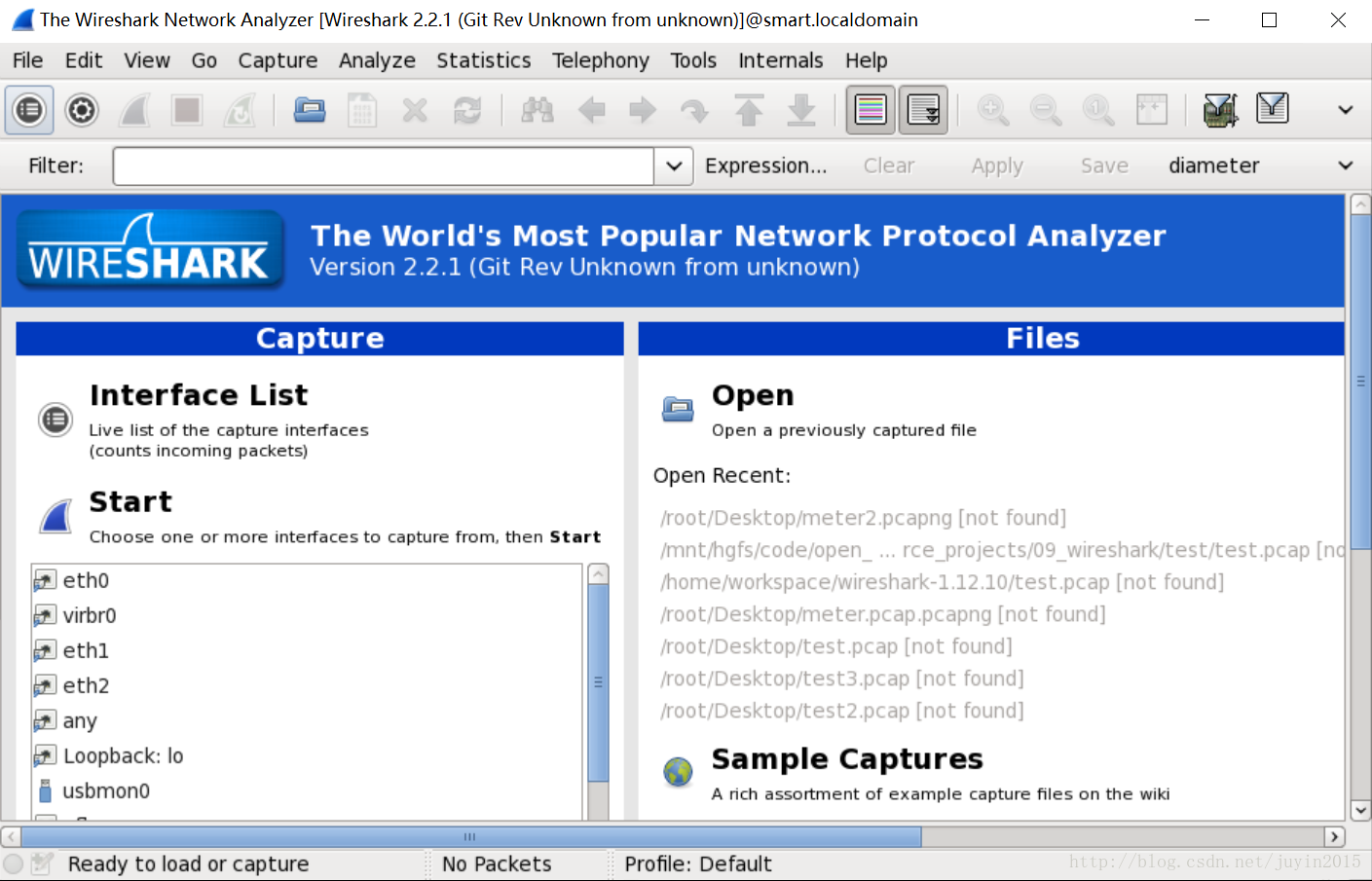
Task: Click the Interface List heading link
Action: [x=199, y=394]
